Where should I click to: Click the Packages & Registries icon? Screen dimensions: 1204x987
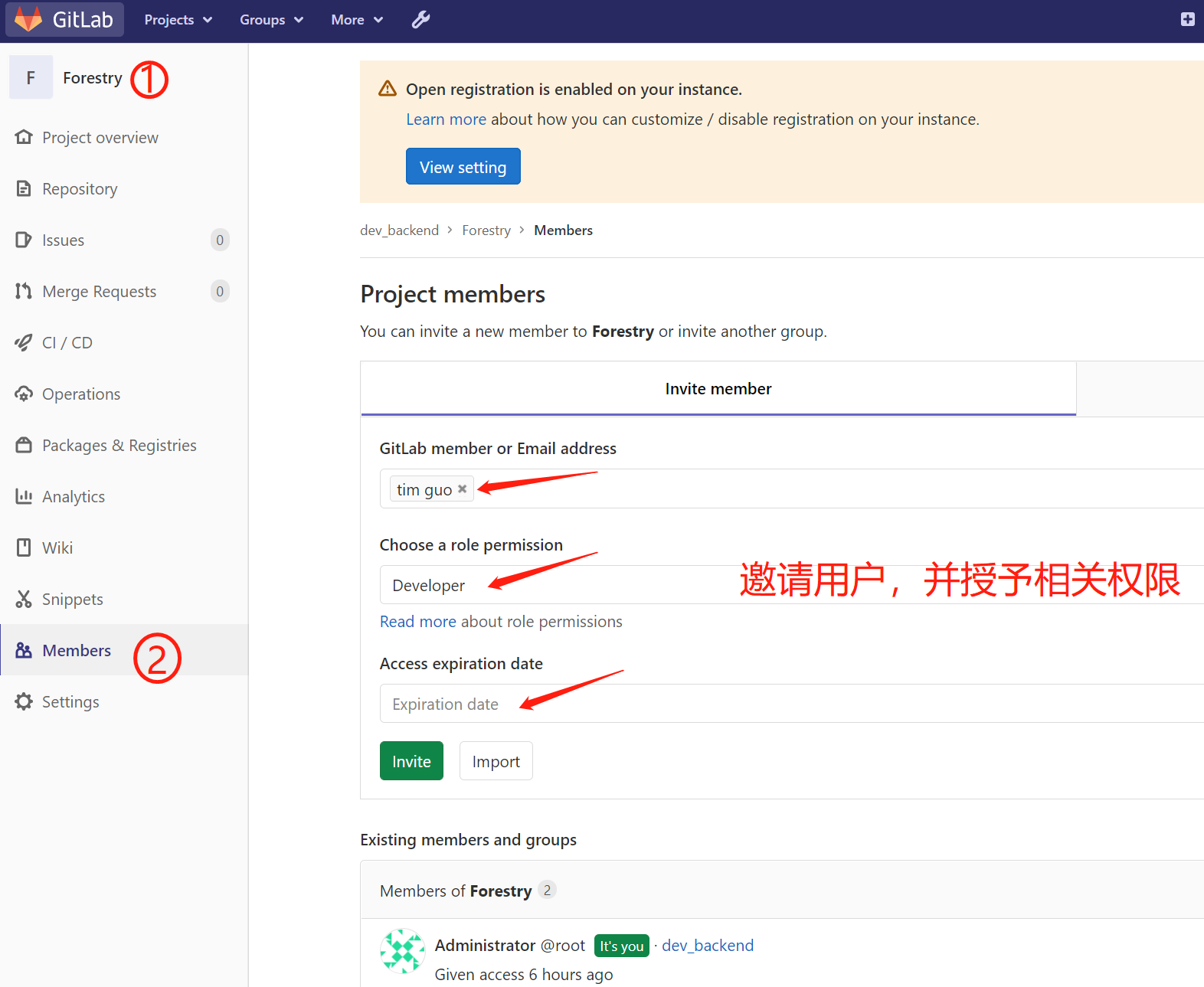tap(24, 445)
